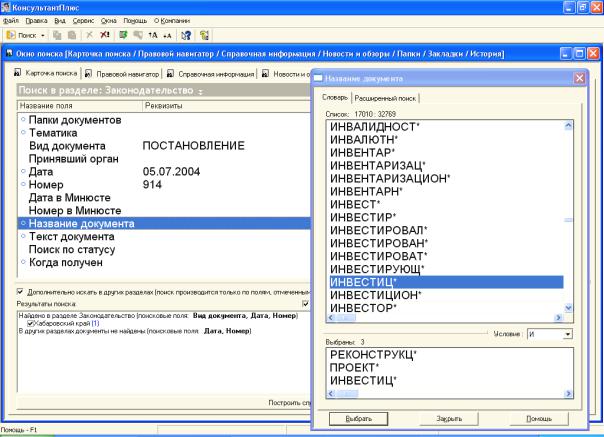604x437 pixels.
Task: Click the КонсультантПлюс title bar app icon
Action: point(6,7)
